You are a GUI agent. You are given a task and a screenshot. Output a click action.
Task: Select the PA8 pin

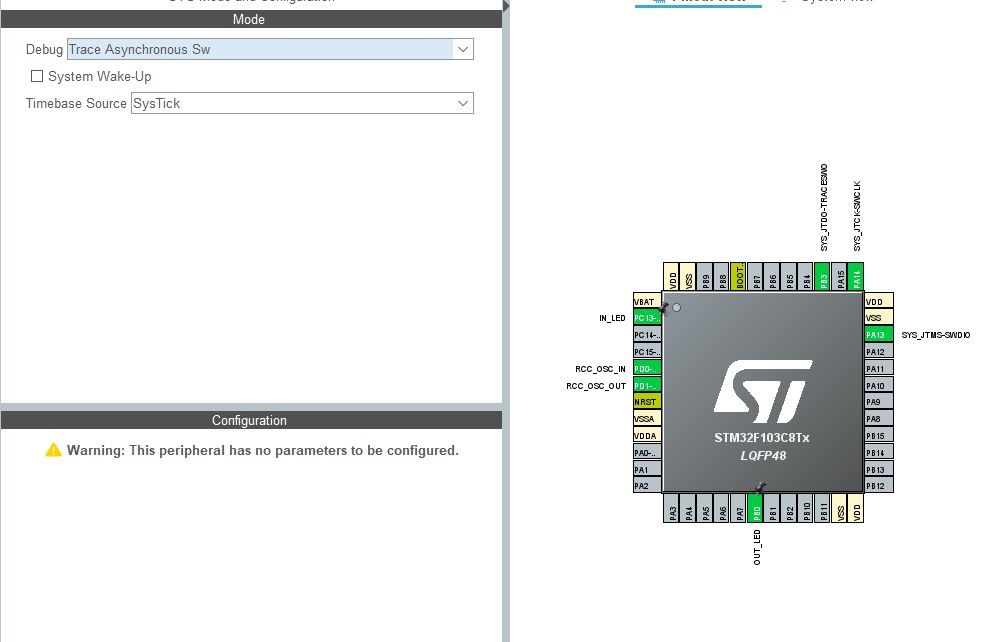coord(879,418)
